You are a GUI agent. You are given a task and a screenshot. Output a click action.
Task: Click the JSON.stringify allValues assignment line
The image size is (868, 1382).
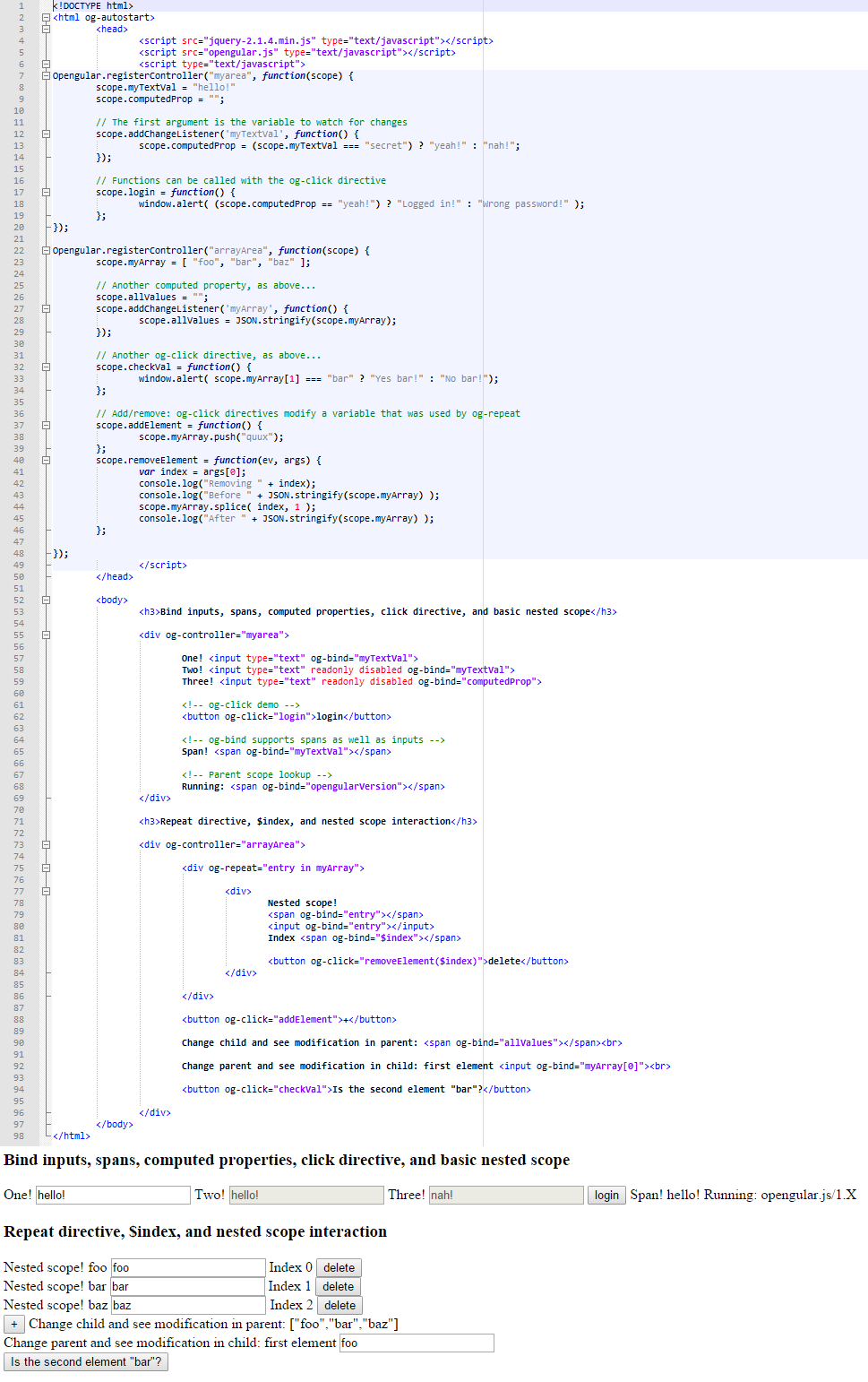pyautogui.click(x=268, y=321)
